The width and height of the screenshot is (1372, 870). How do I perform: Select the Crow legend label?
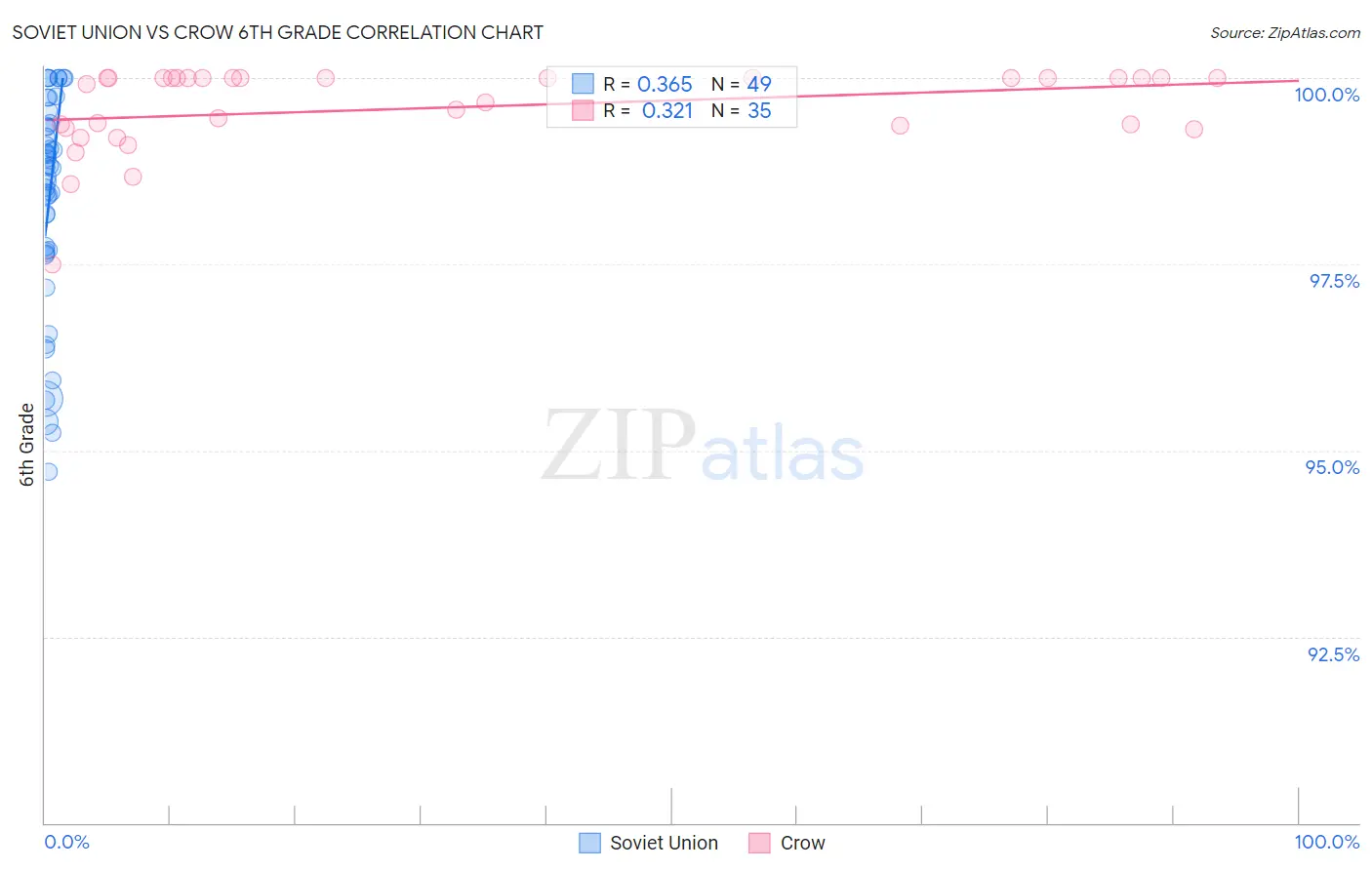(x=802, y=843)
